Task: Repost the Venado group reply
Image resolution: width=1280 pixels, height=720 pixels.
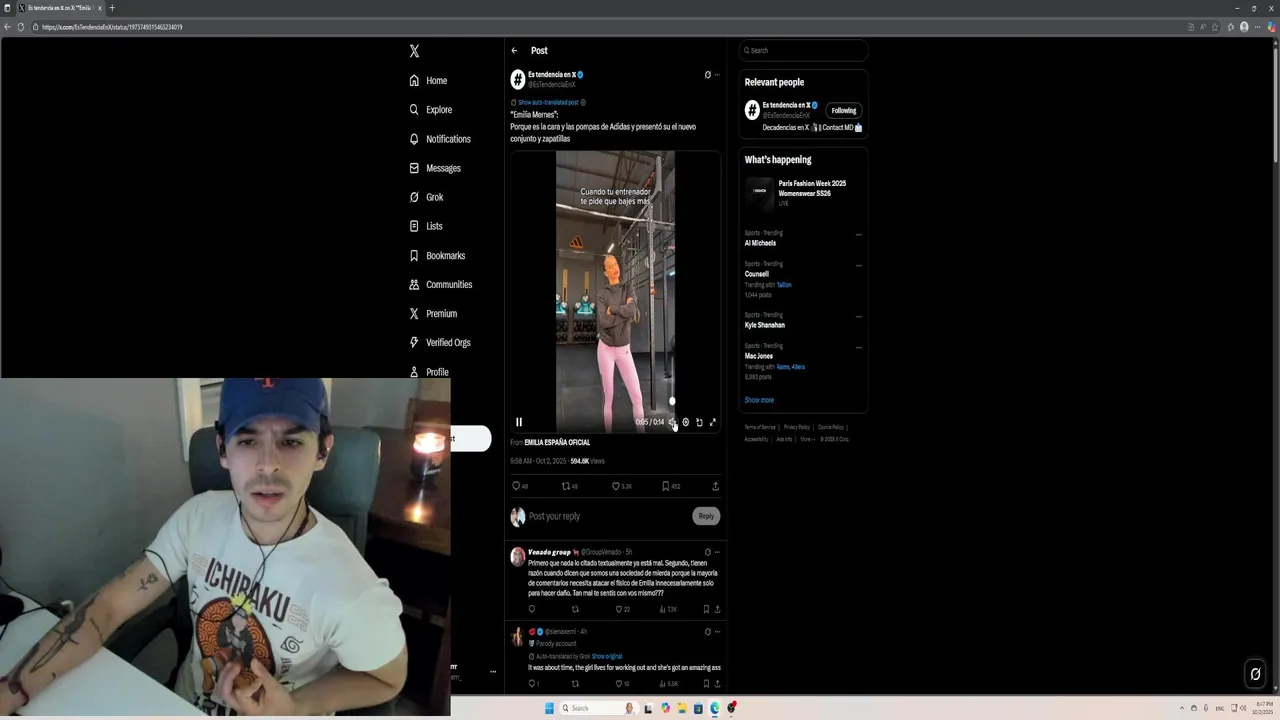Action: (575, 609)
